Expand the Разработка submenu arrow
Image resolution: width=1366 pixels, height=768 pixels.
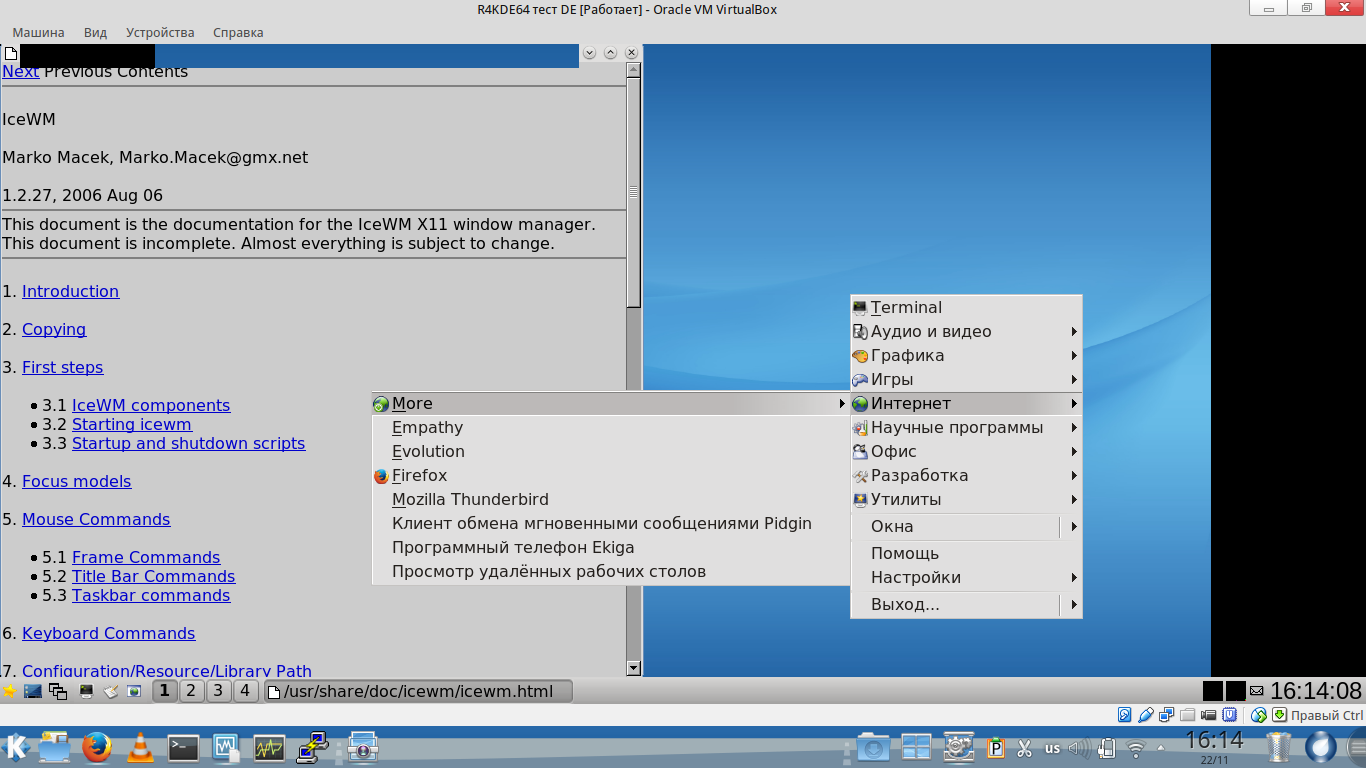pyautogui.click(x=1074, y=476)
